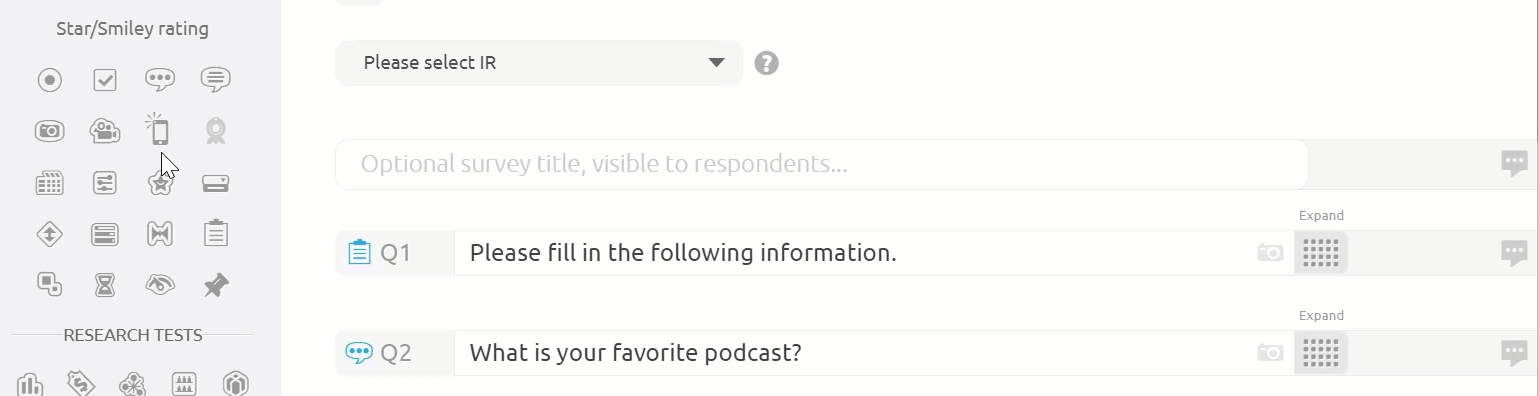This screenshot has width=1538, height=396.
Task: Open help for the IR selector
Action: coord(766,63)
